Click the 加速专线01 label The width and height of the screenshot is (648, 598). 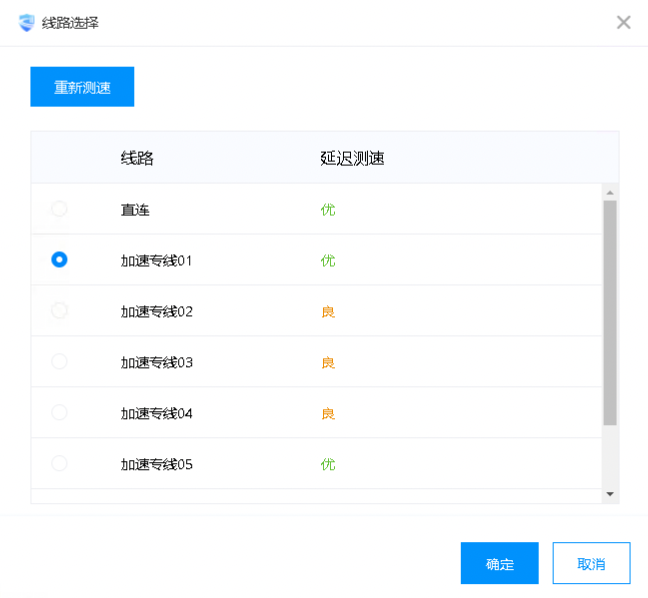pos(156,261)
